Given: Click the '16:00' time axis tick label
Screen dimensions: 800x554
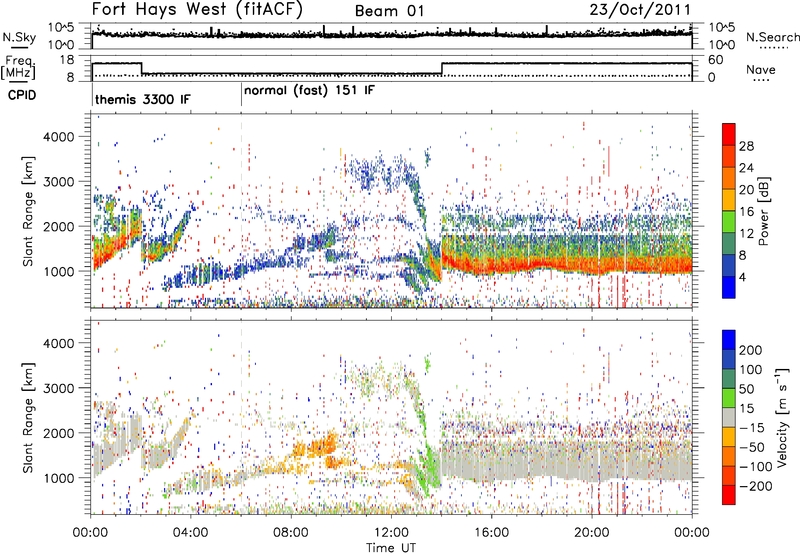Looking at the screenshot, I should (x=491, y=533).
